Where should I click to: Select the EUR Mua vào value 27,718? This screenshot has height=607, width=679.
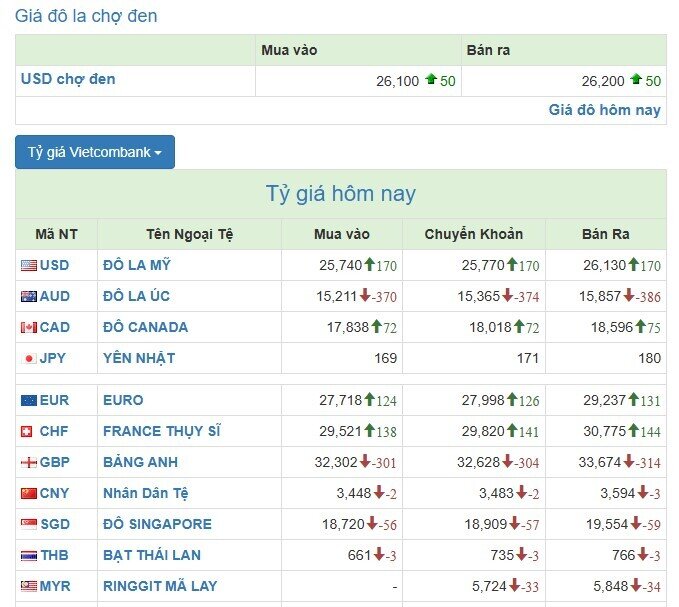(x=340, y=400)
